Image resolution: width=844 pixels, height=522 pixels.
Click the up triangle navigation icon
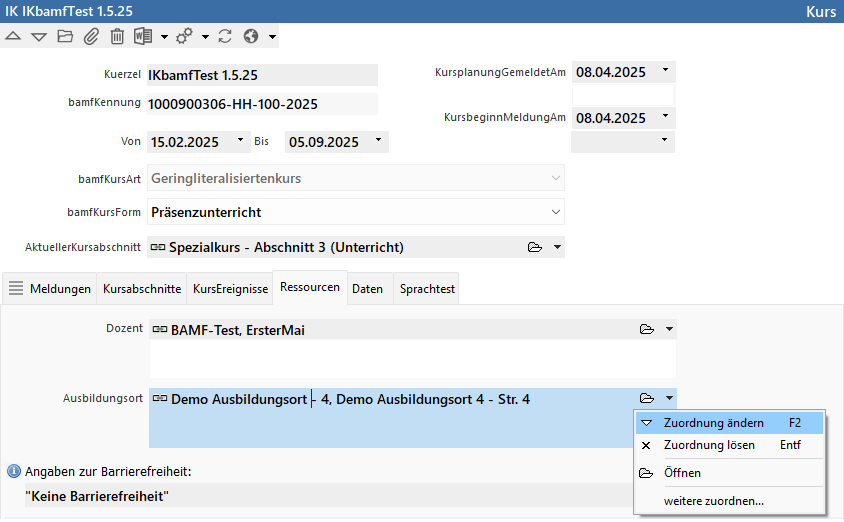[13, 37]
